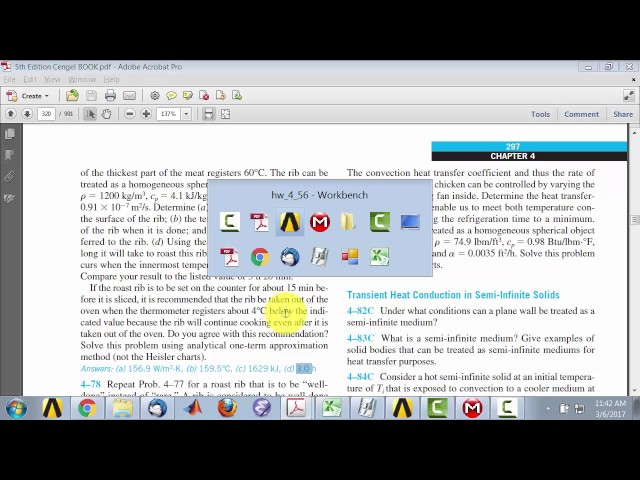The image size is (640, 480).
Task: Open the Window menu
Action: point(82,79)
